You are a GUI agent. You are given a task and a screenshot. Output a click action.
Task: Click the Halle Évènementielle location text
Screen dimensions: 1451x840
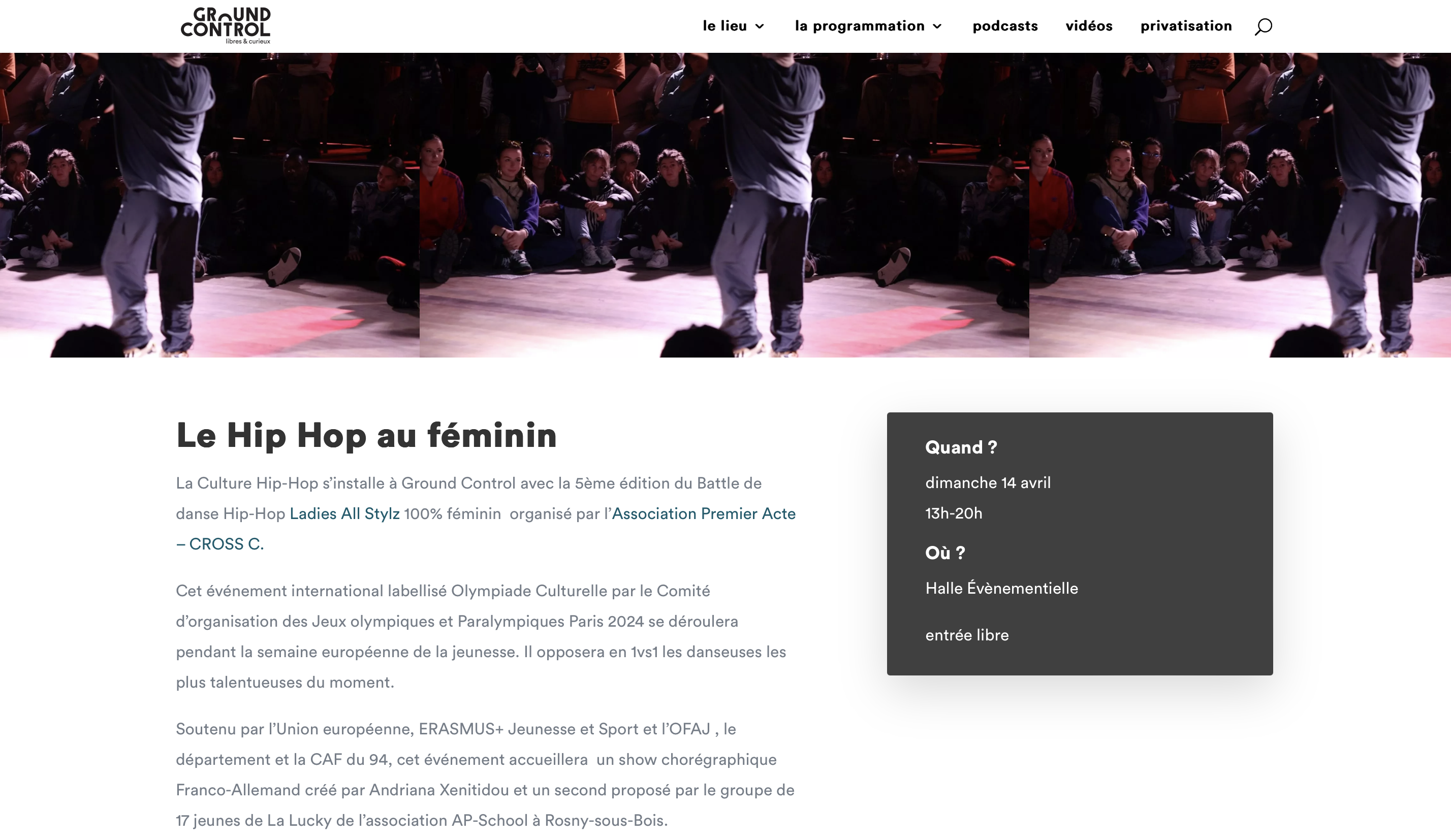[x=1001, y=589]
